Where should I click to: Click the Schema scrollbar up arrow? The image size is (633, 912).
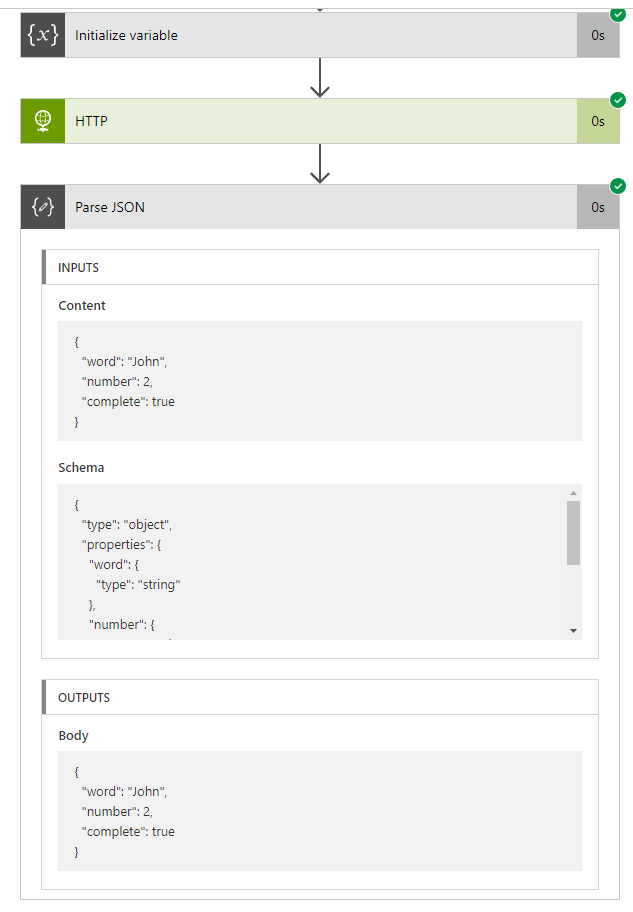pos(573,493)
